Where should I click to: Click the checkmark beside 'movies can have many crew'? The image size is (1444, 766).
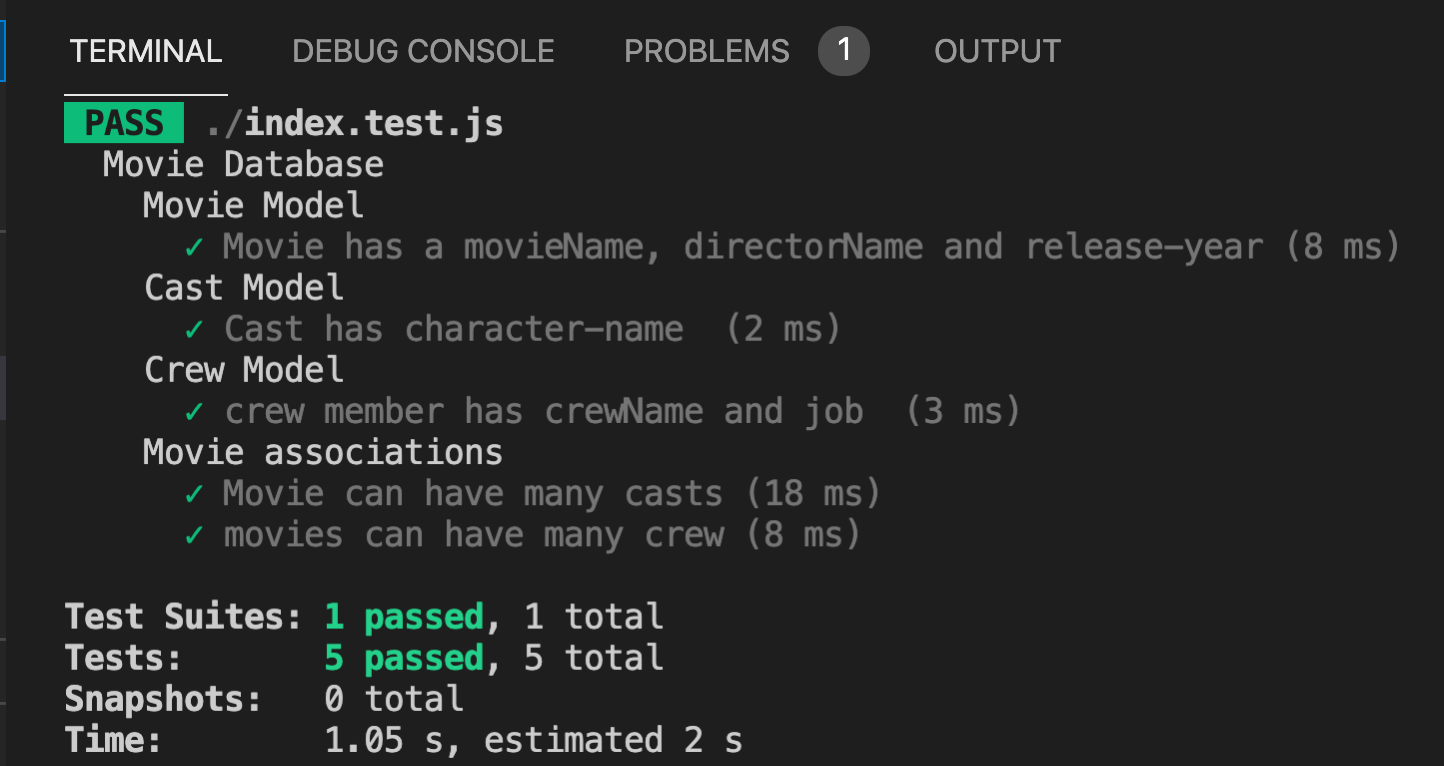192,534
